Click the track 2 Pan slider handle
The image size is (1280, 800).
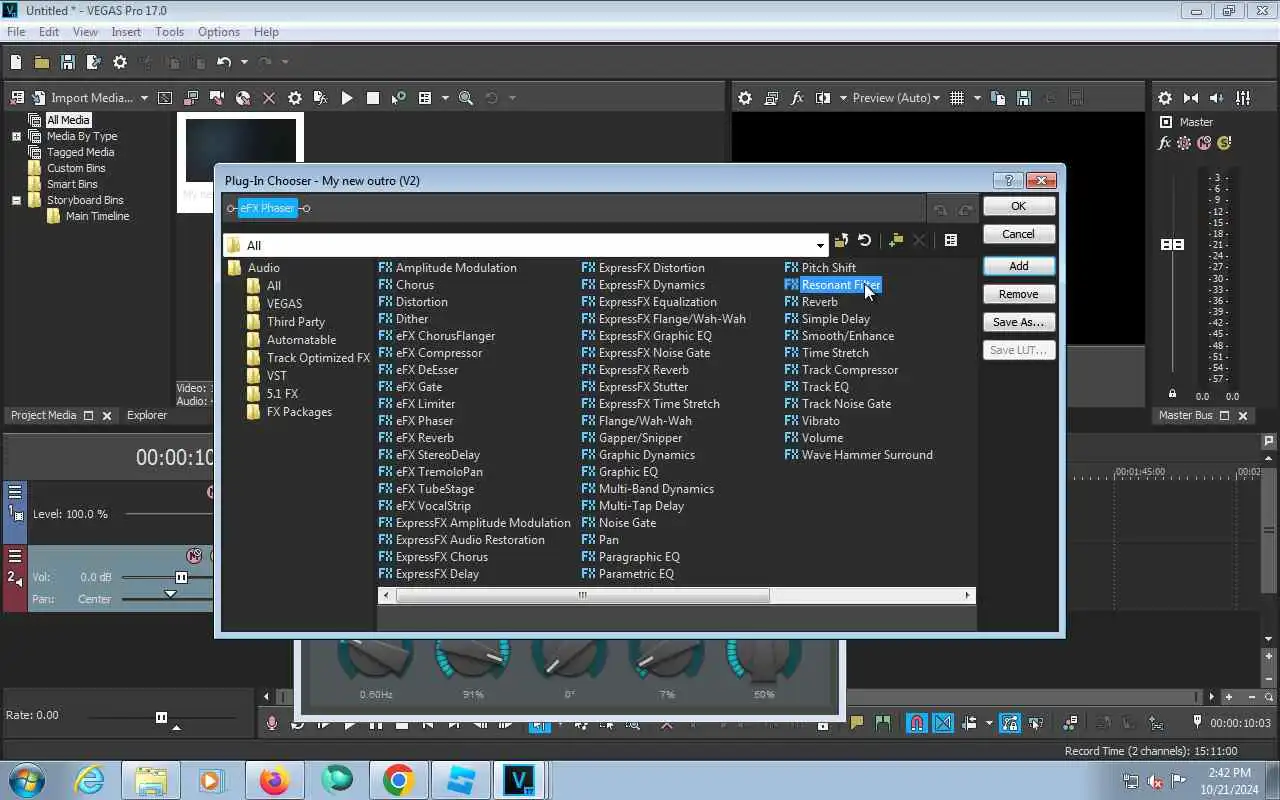[170, 594]
